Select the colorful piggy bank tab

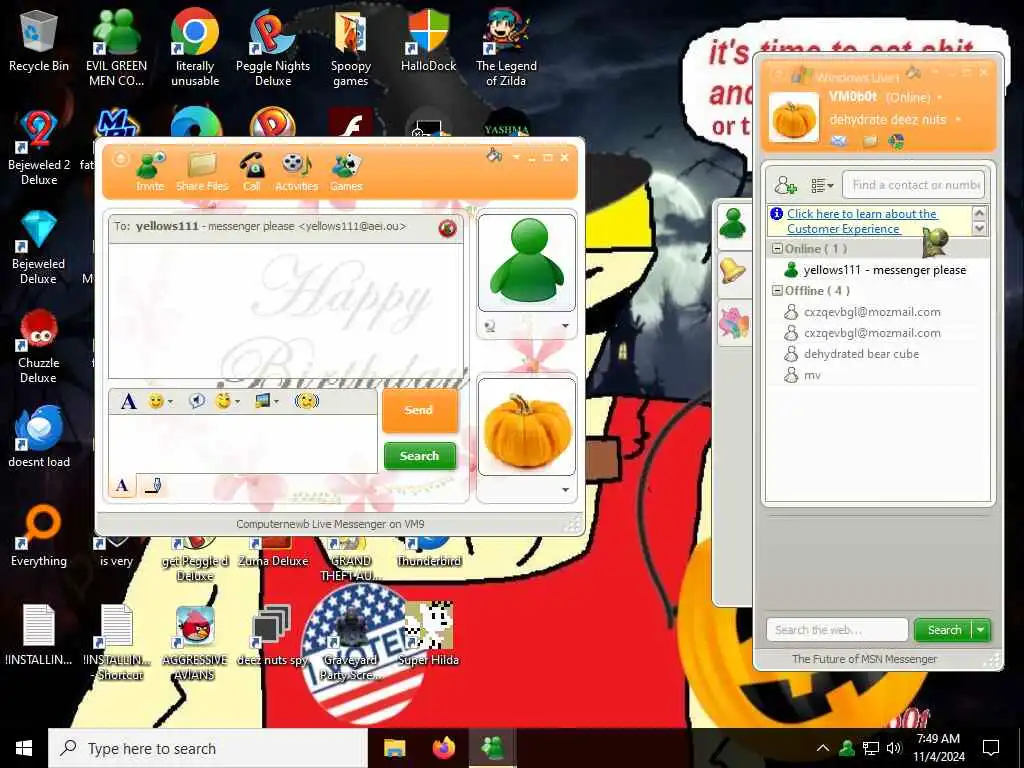point(733,323)
